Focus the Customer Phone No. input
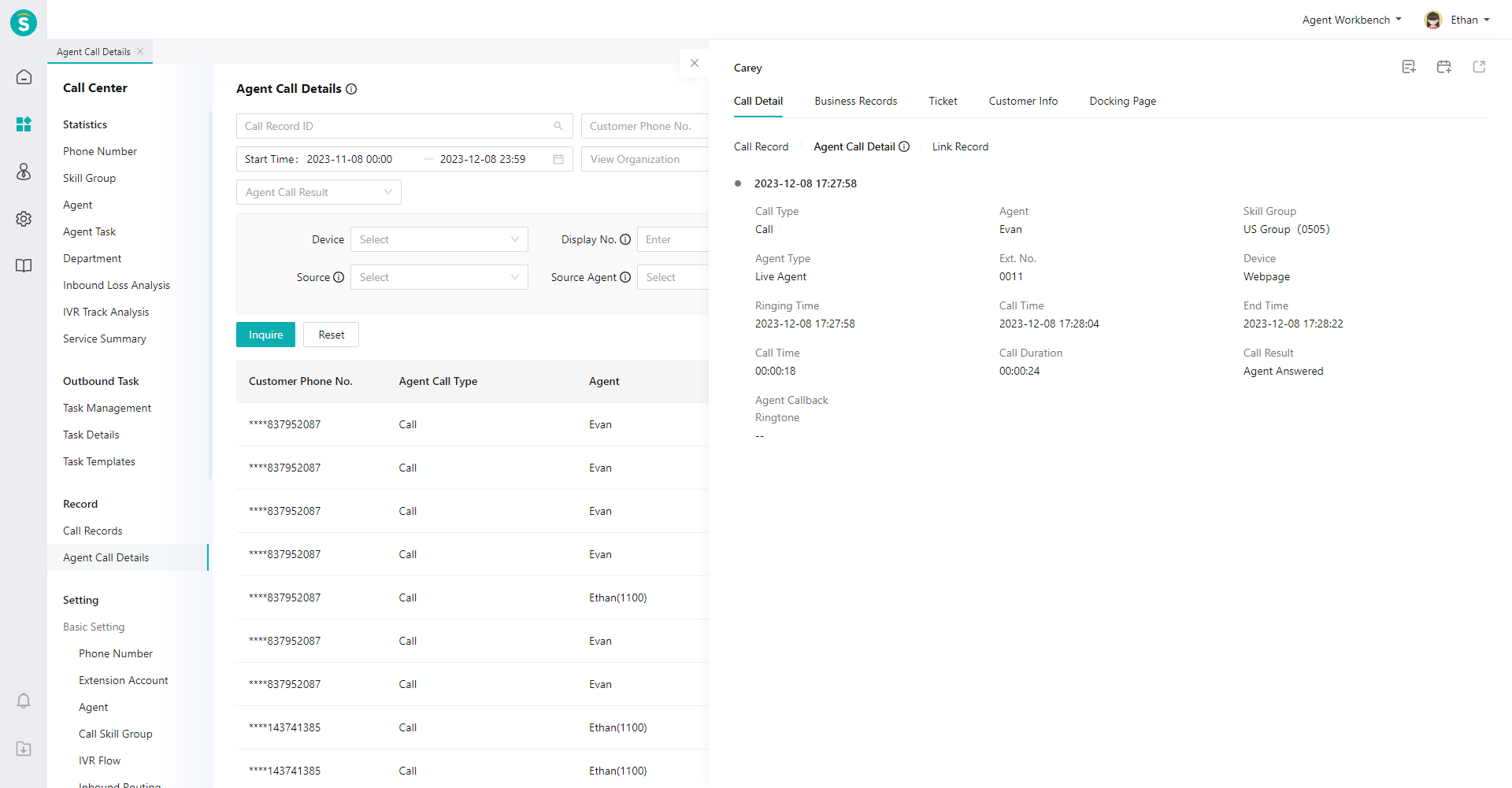The image size is (1512, 788). tap(645, 126)
